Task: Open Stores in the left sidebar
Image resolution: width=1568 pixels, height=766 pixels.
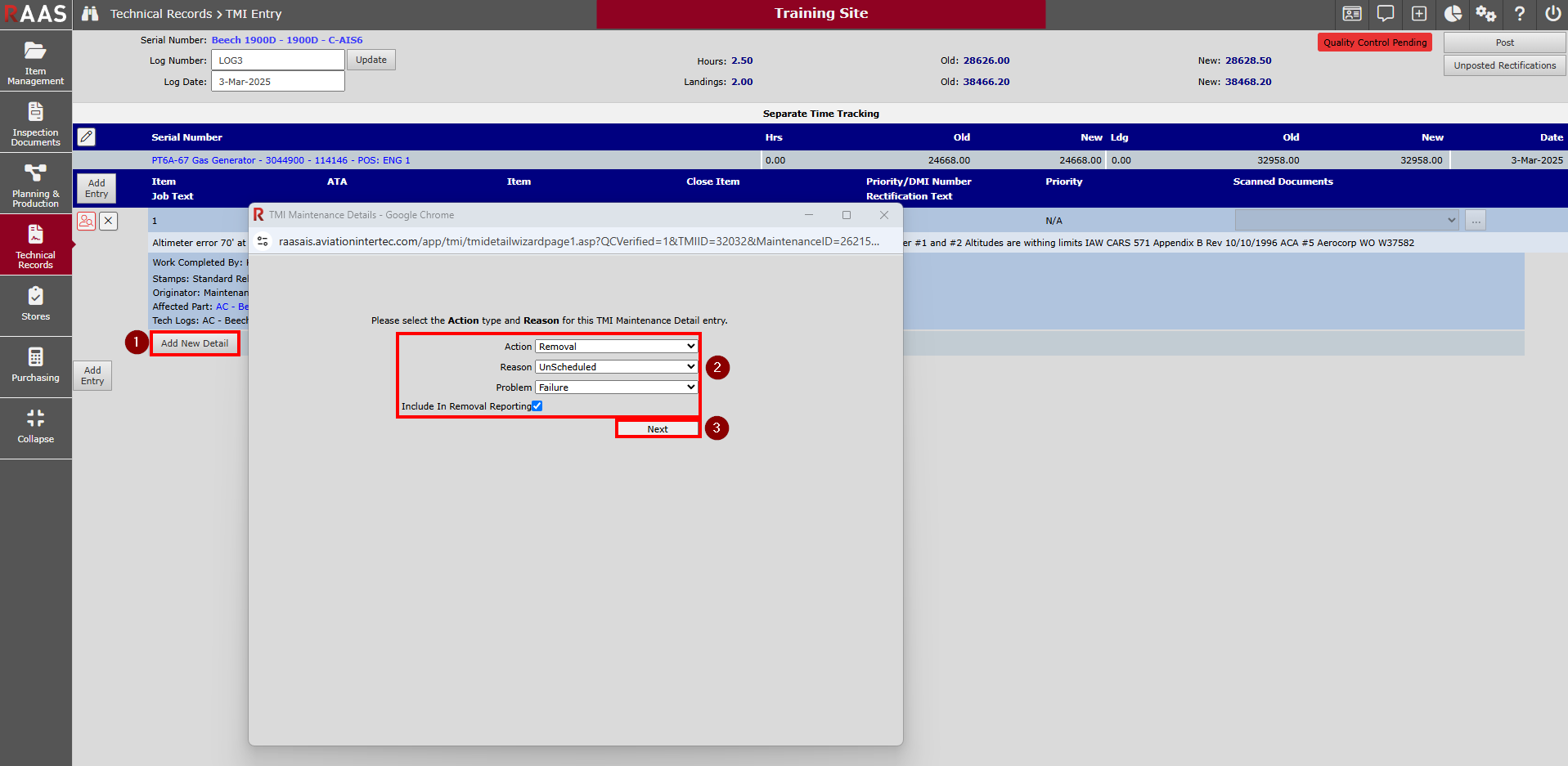Action: (x=35, y=304)
